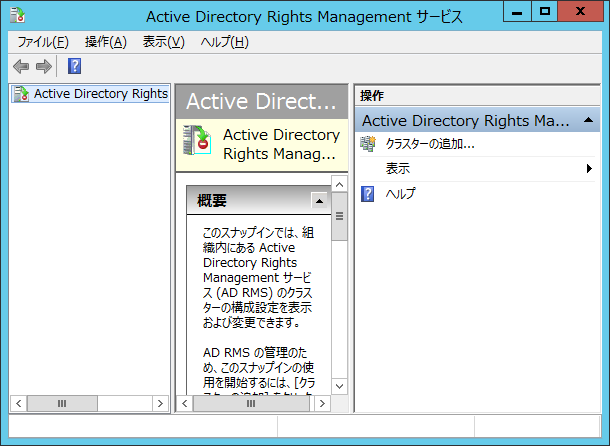
Task: Click the center pane horizontal scrollbar thumb
Action: click(251, 404)
